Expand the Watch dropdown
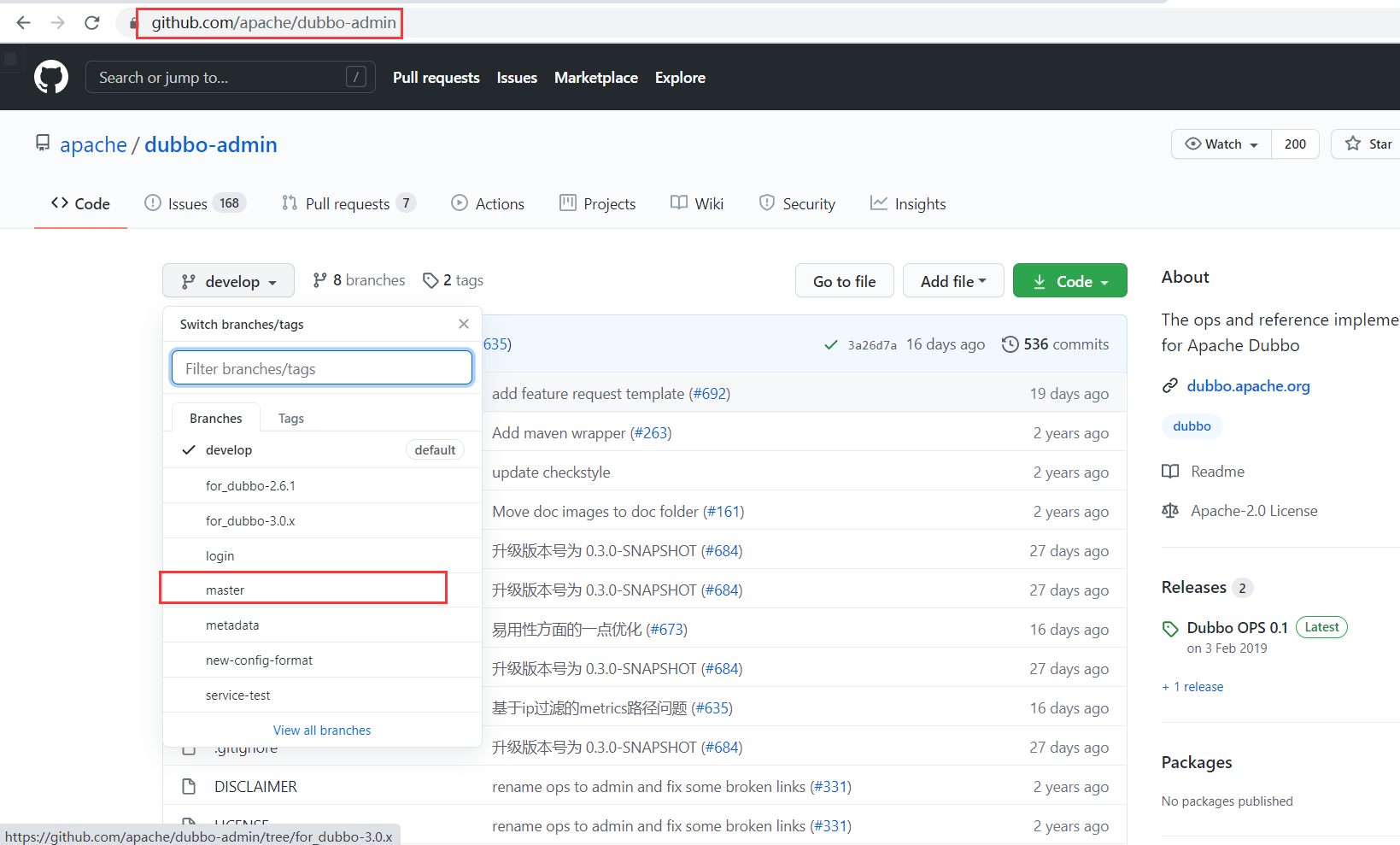Viewport: 1400px width, 845px height. tap(1221, 144)
